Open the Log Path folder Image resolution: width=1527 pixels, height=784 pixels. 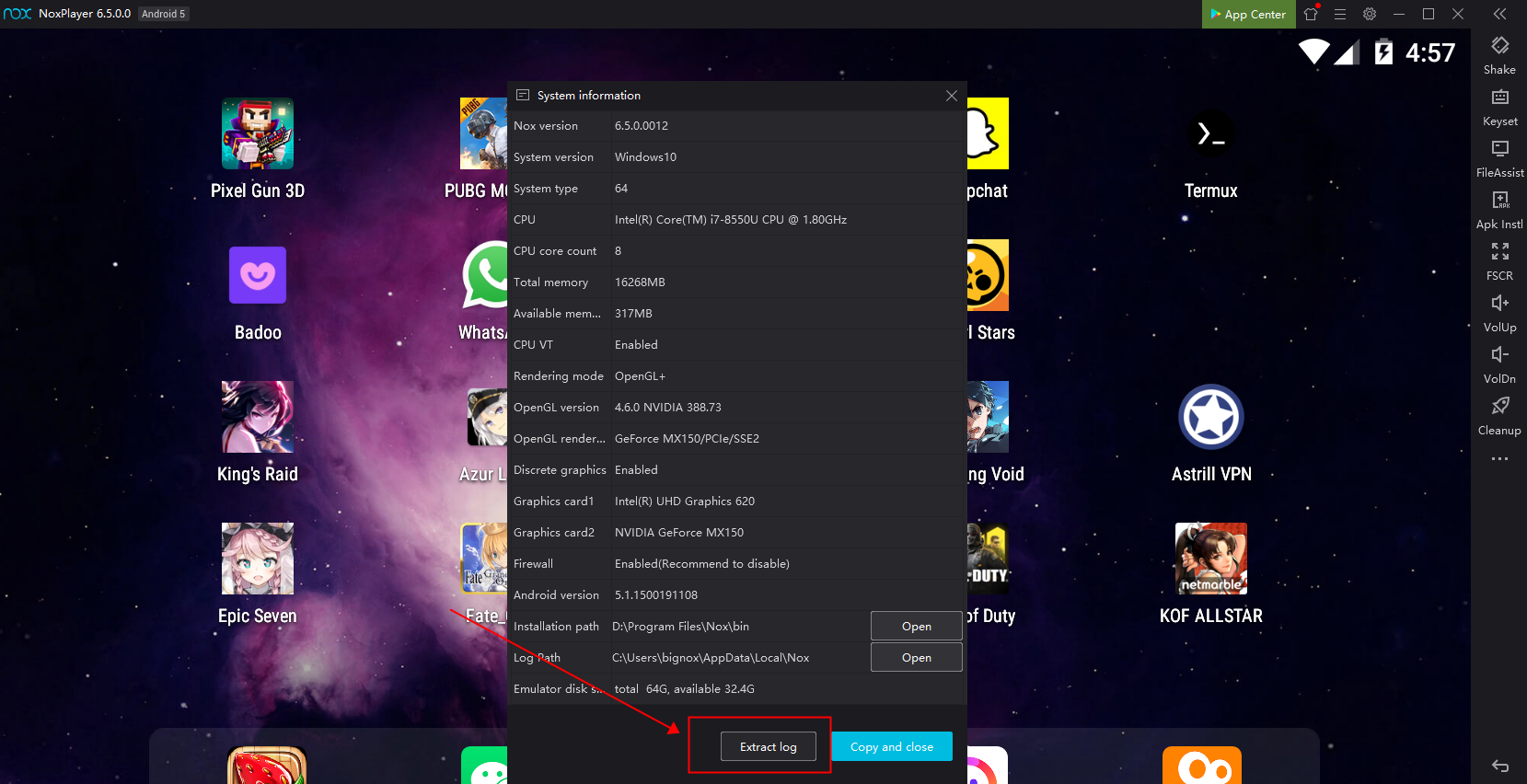(916, 657)
